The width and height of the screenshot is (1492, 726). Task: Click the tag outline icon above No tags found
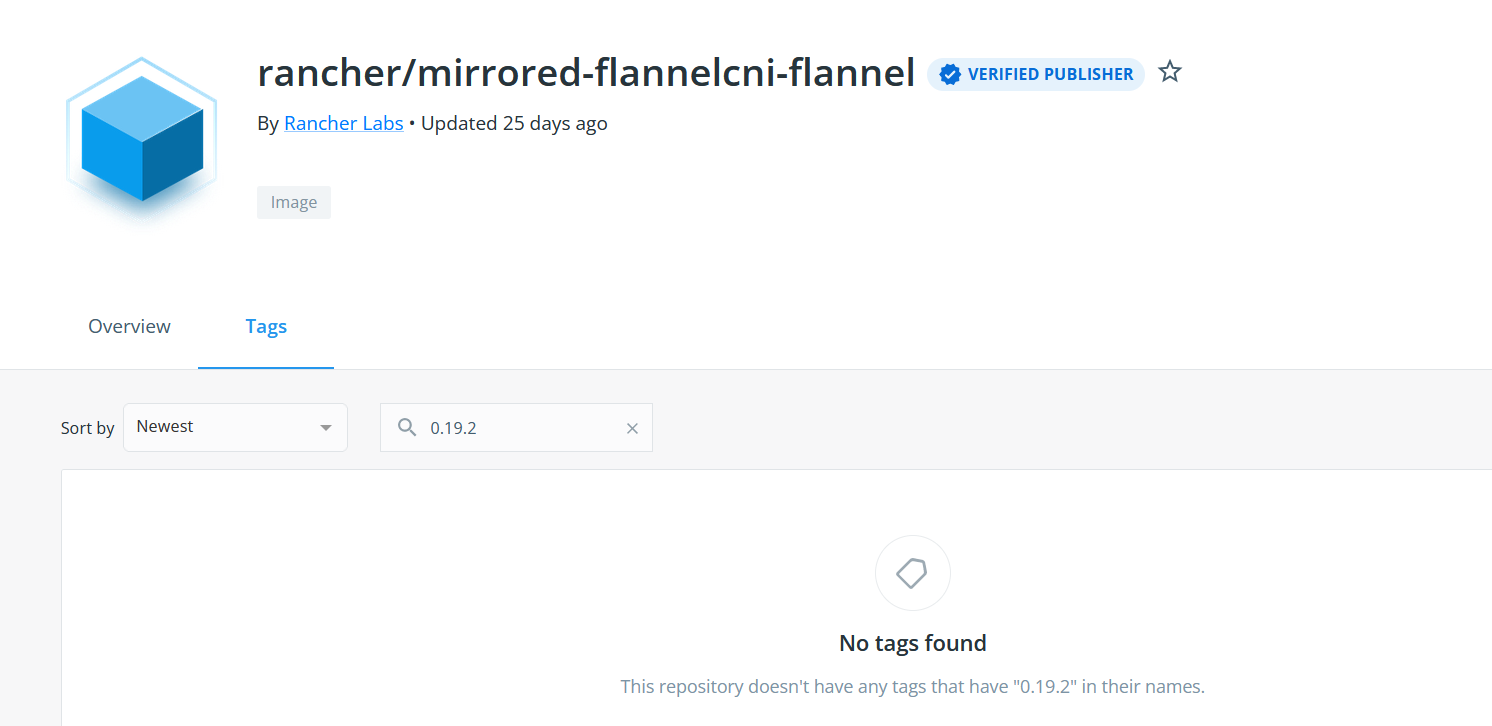[x=912, y=572]
